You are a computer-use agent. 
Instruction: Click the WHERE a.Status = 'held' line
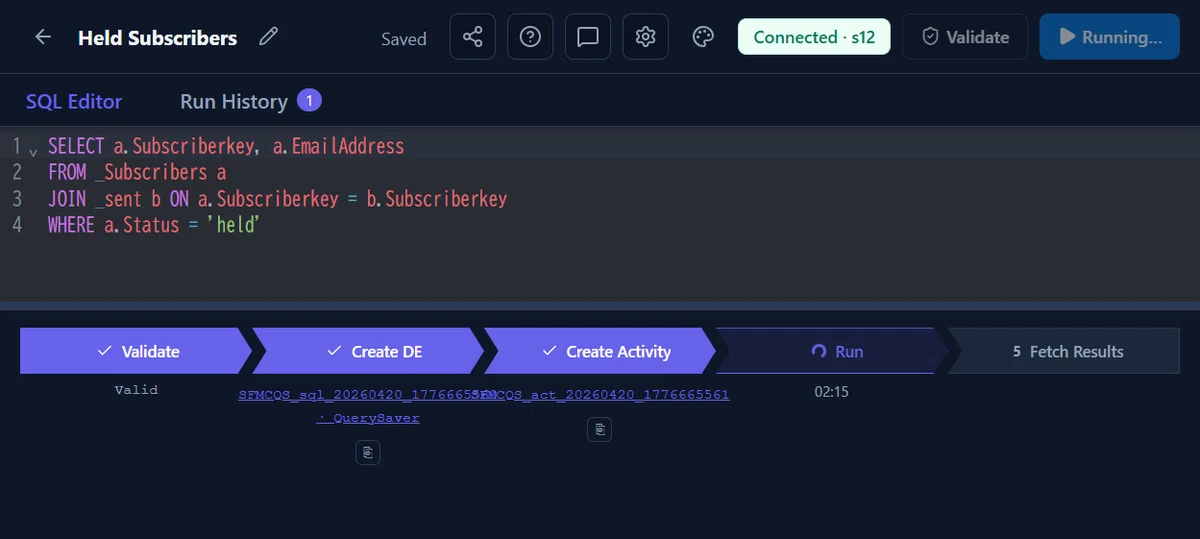[x=154, y=224]
